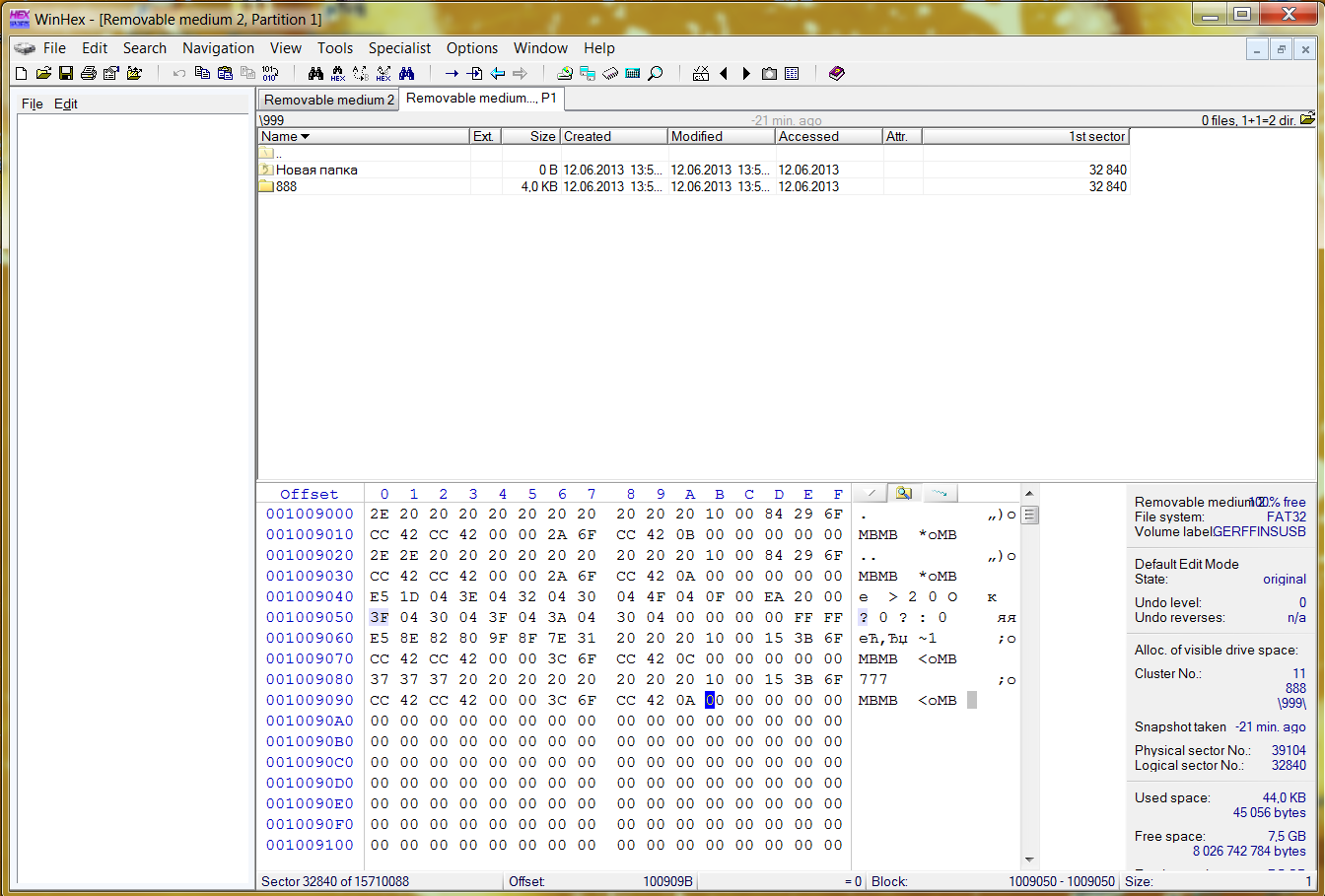Viewport: 1325px width, 896px height.
Task: Open the Options menu
Action: pyautogui.click(x=472, y=47)
